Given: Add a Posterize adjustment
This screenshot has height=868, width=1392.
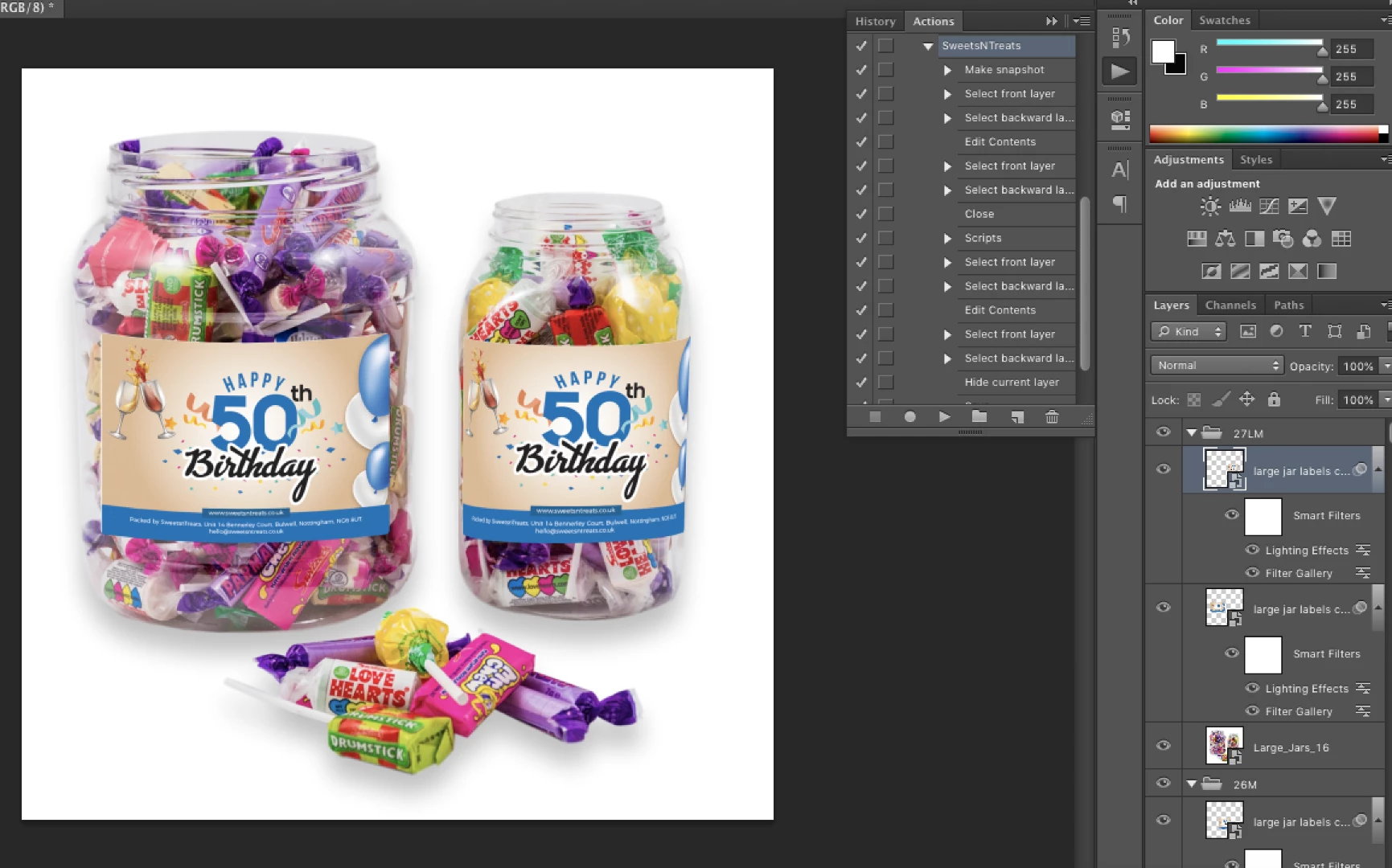Looking at the screenshot, I should pos(1240,272).
